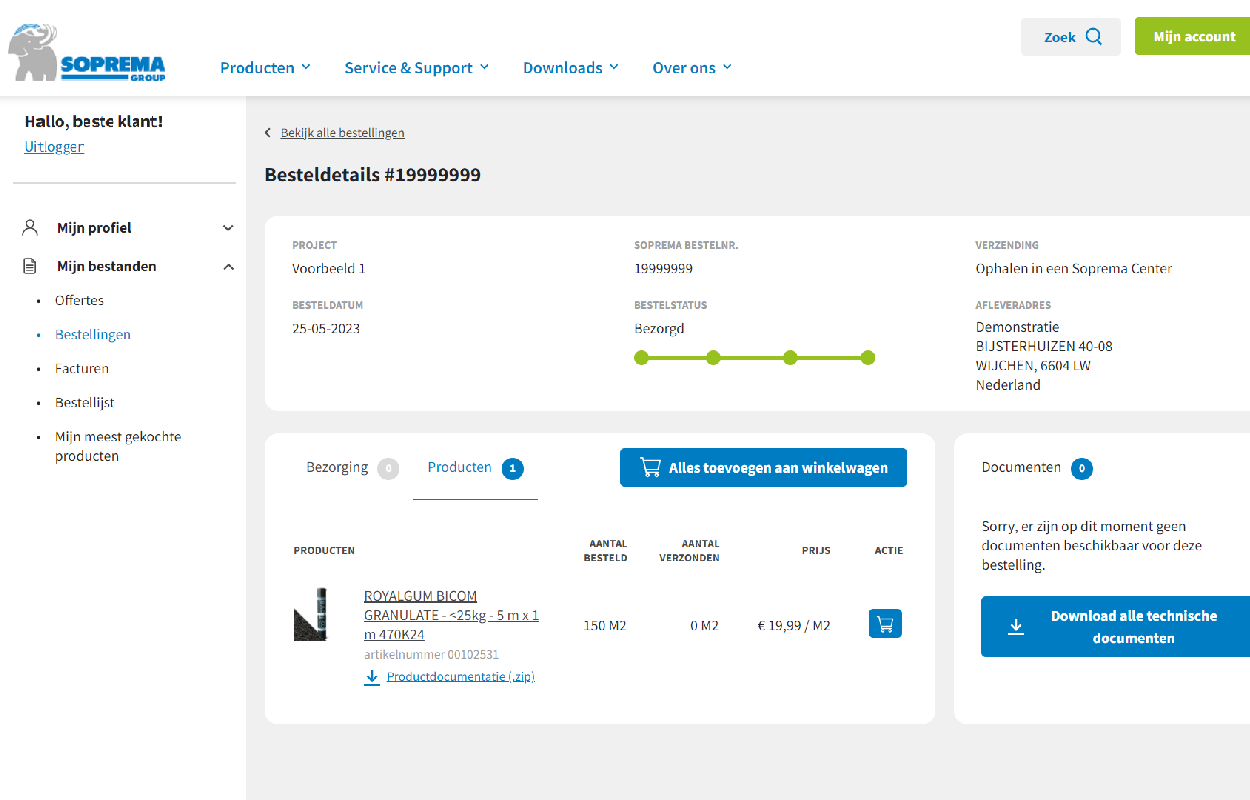
Task: Click the AANTAL BESTELD column header
Action: (606, 551)
